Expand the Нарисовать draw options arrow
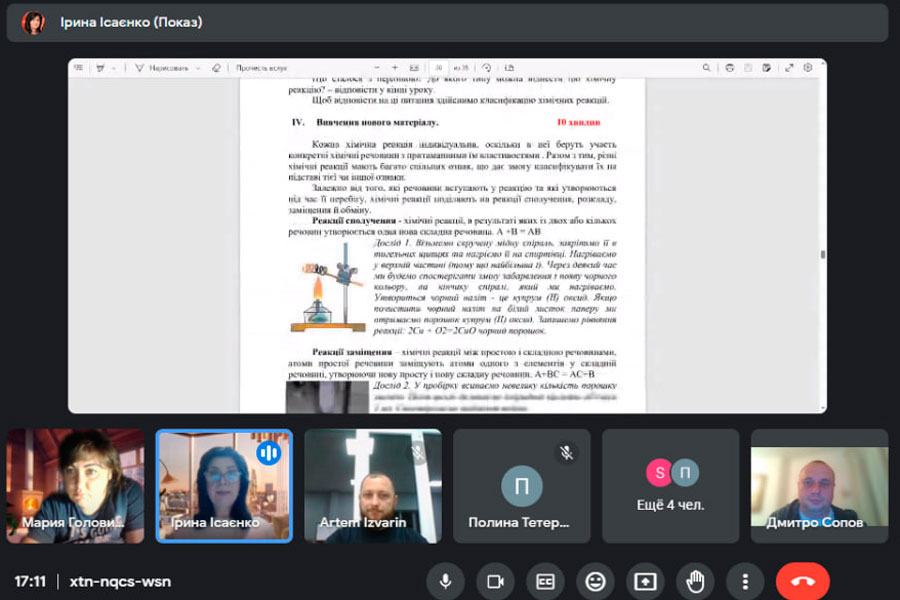 point(198,68)
